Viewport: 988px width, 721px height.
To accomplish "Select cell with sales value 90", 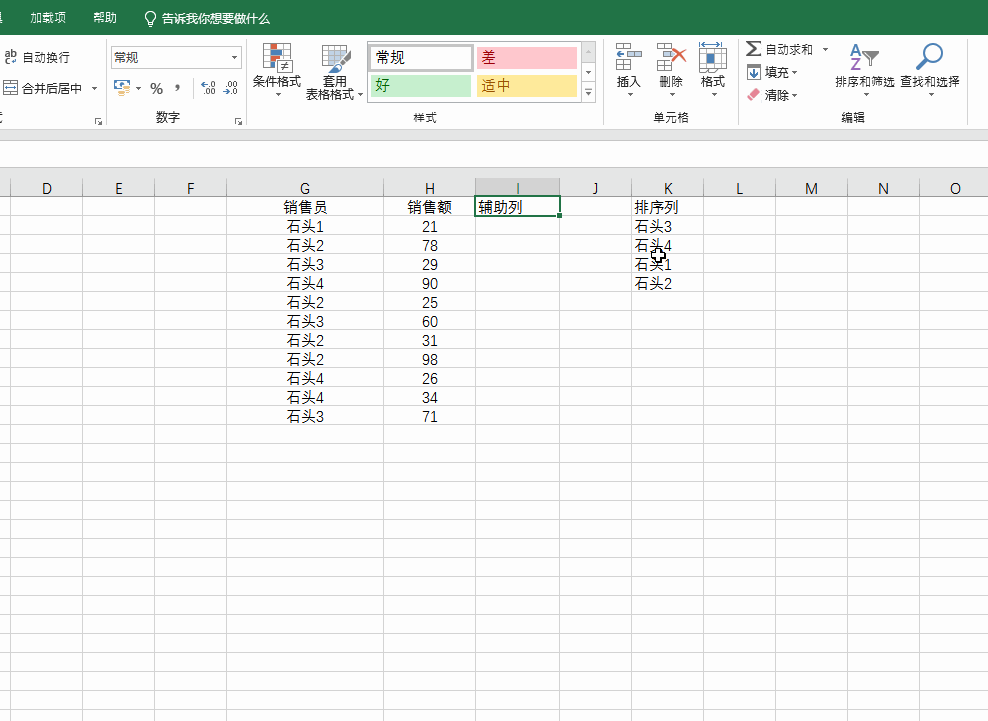I will (430, 283).
